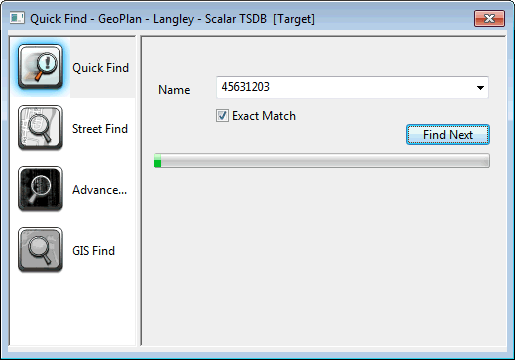The height and width of the screenshot is (360, 515).
Task: Open the dark Advanced find icon
Action: coord(40,189)
